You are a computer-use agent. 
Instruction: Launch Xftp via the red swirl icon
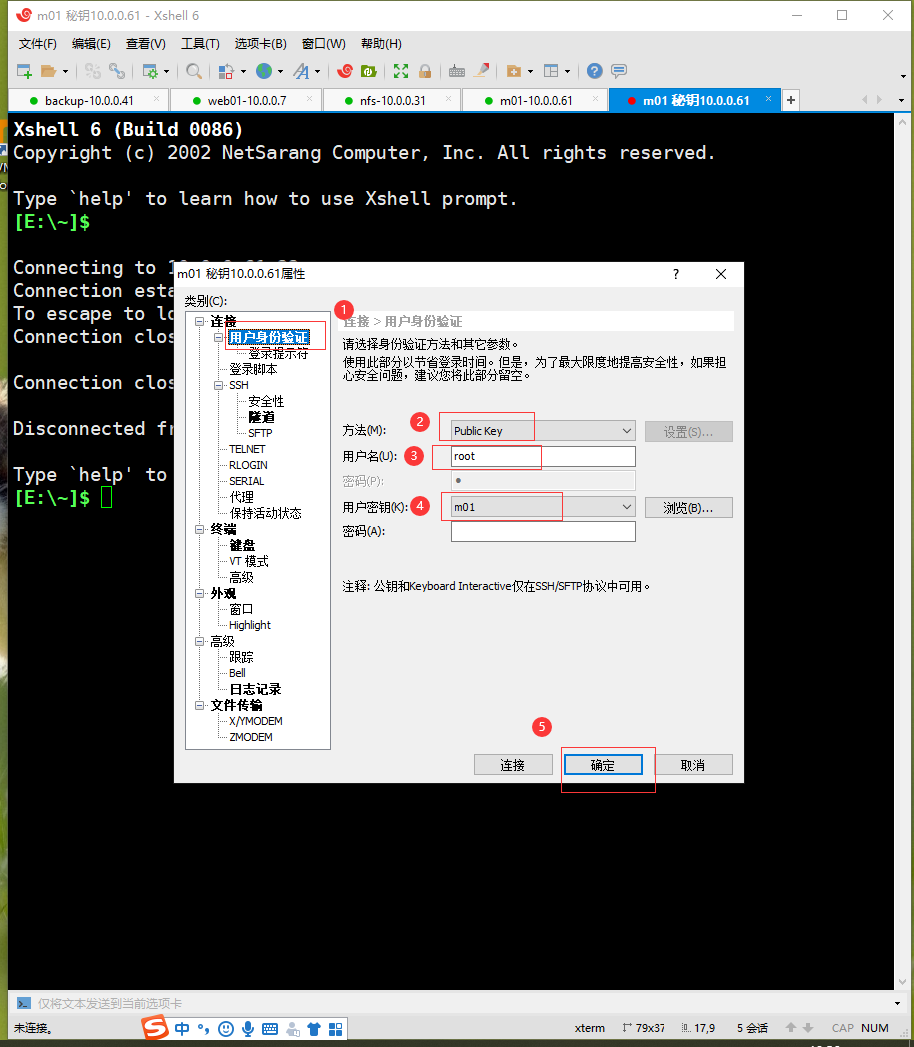345,71
